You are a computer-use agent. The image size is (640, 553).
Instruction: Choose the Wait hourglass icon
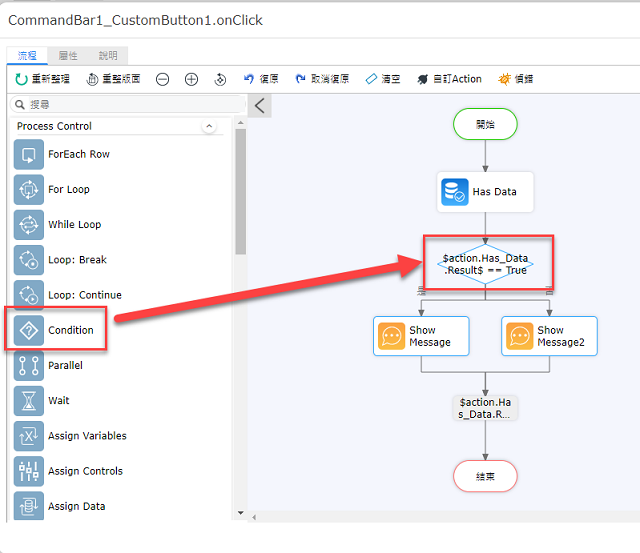pyautogui.click(x=29, y=401)
